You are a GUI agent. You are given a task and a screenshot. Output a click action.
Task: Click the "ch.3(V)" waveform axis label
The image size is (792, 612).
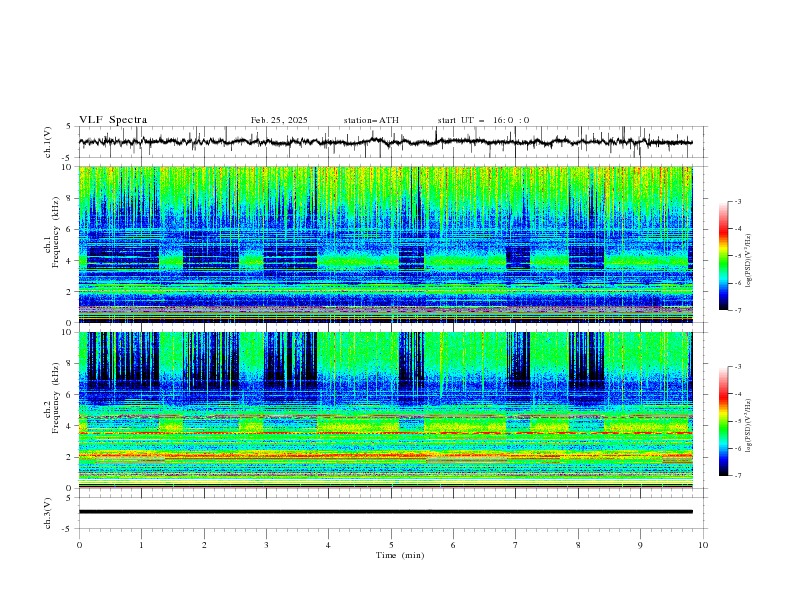coord(48,513)
